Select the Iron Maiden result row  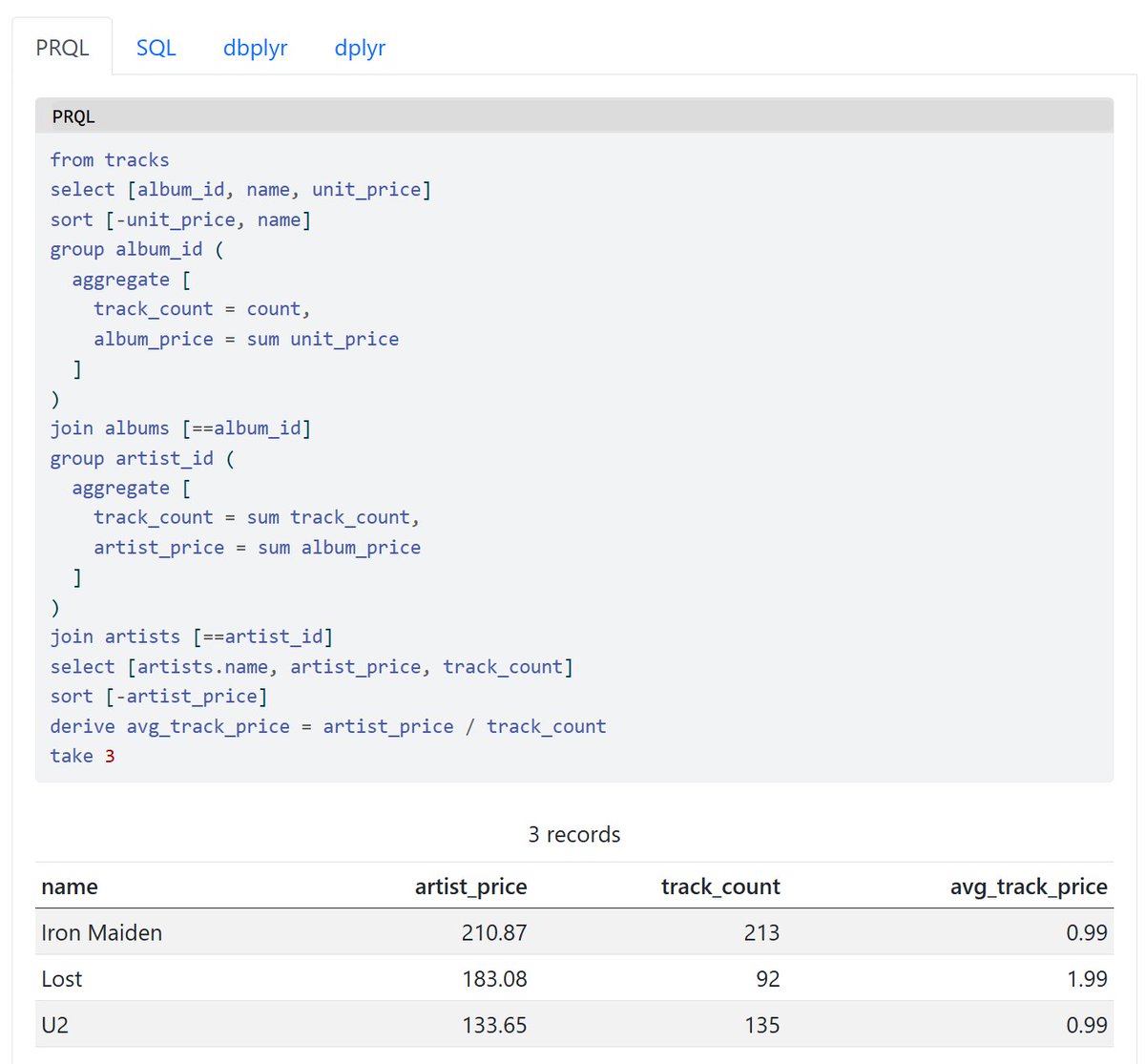point(572,932)
